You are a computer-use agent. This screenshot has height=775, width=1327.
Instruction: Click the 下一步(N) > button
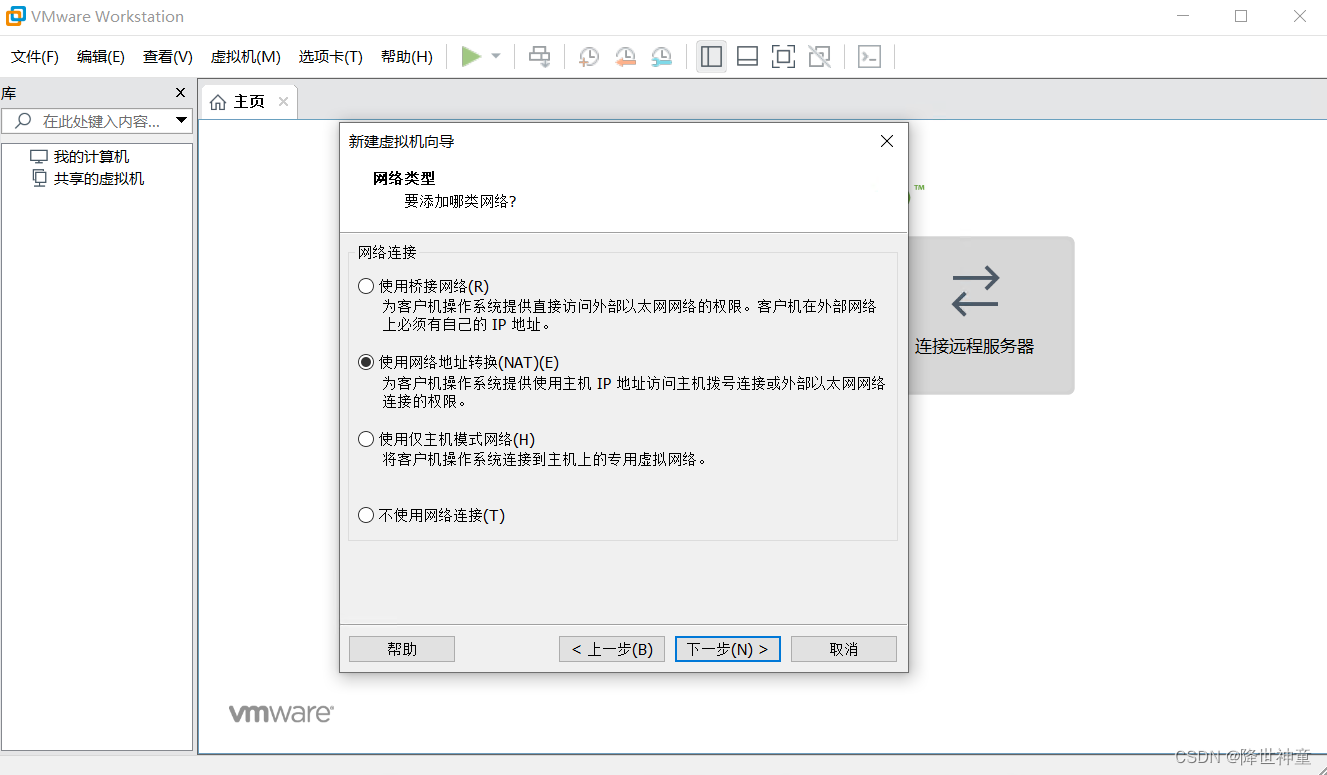(x=728, y=649)
